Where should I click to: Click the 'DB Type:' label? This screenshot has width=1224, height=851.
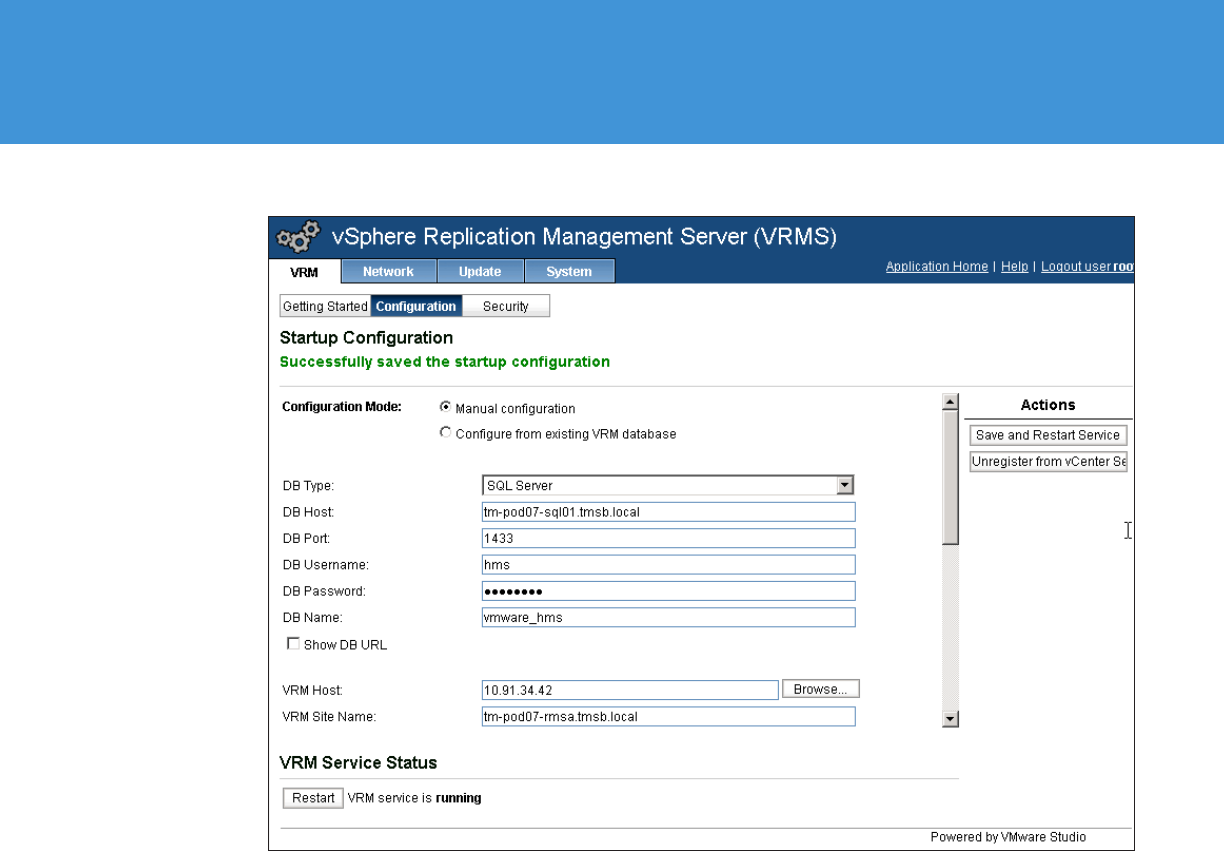[x=308, y=486]
